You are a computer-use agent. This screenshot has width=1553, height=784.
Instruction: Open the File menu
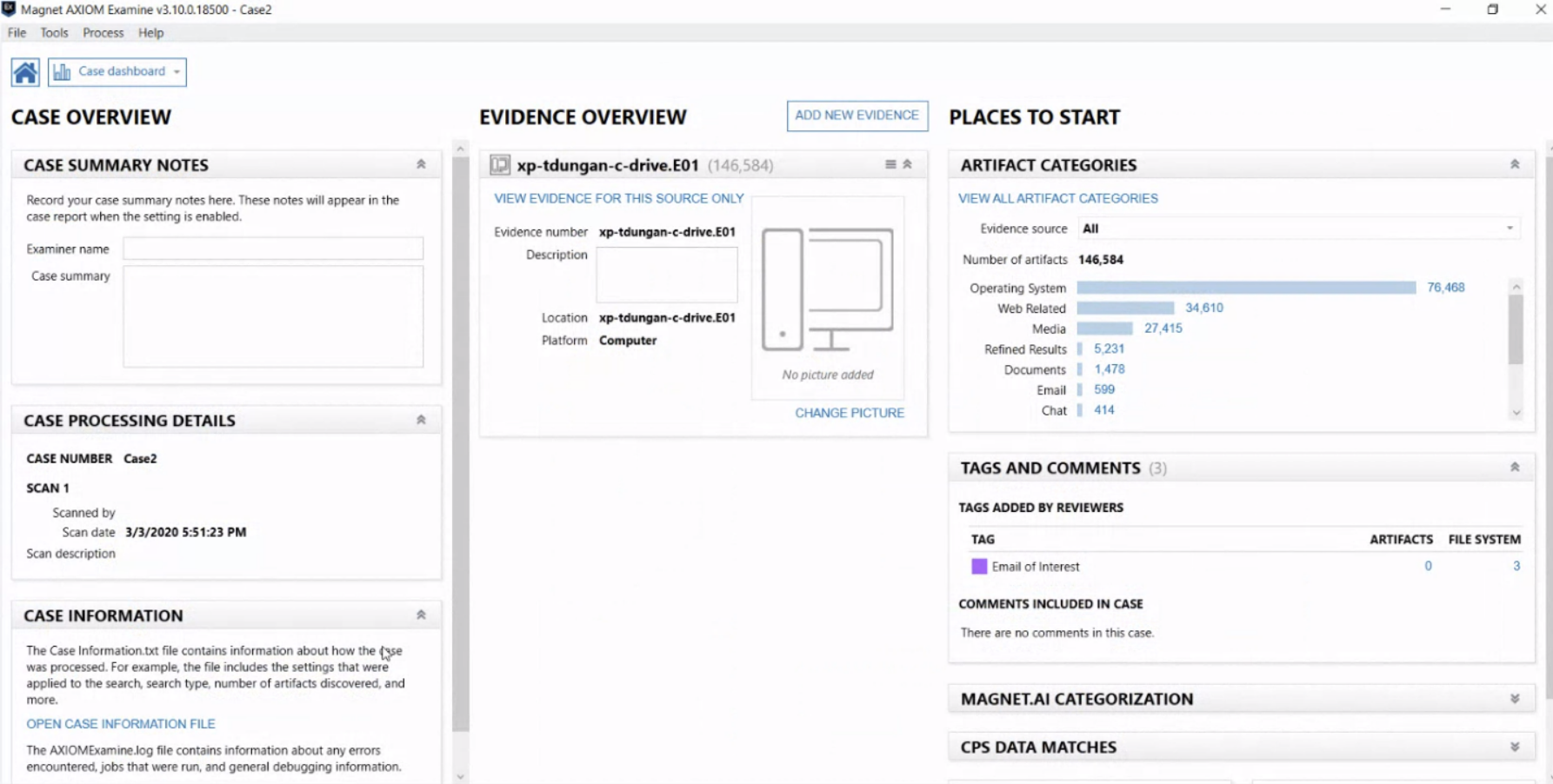17,33
